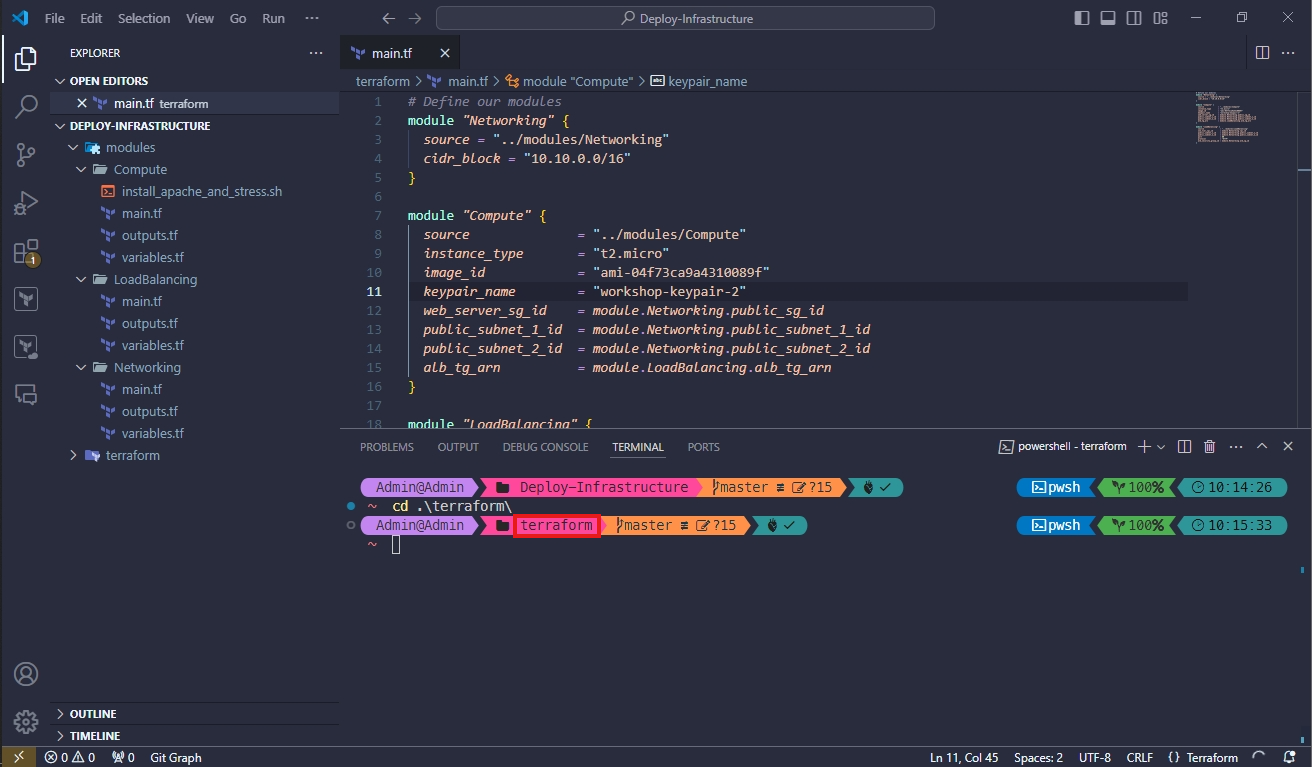Image resolution: width=1312 pixels, height=767 pixels.
Task: Close main.tf in Open Editors list
Action: pyautogui.click(x=83, y=103)
